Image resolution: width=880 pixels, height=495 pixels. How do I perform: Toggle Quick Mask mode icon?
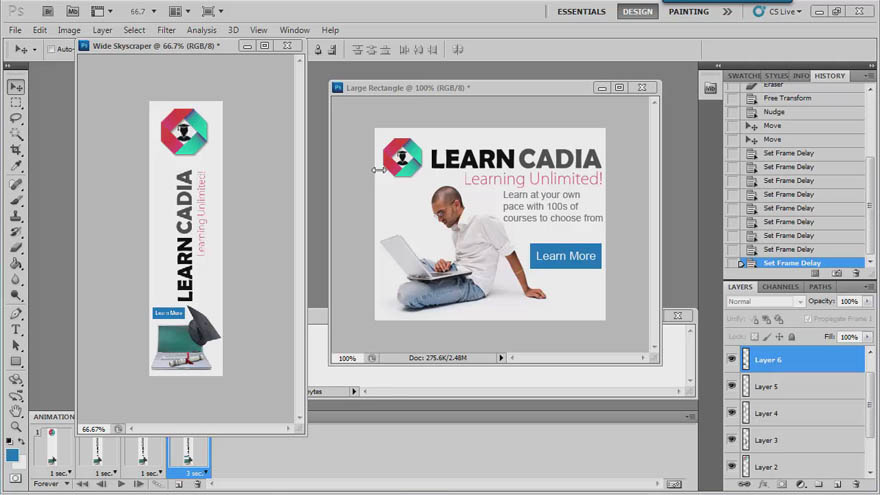click(x=16, y=478)
